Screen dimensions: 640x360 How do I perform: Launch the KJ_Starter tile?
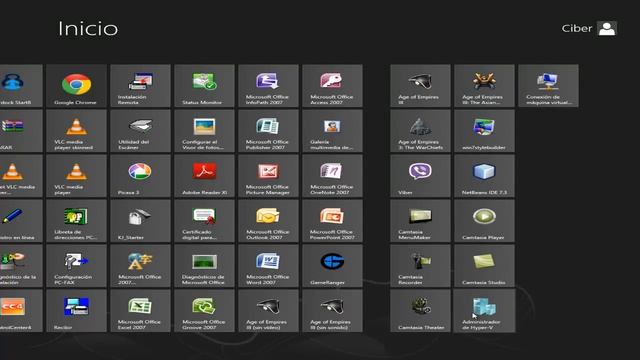140,221
